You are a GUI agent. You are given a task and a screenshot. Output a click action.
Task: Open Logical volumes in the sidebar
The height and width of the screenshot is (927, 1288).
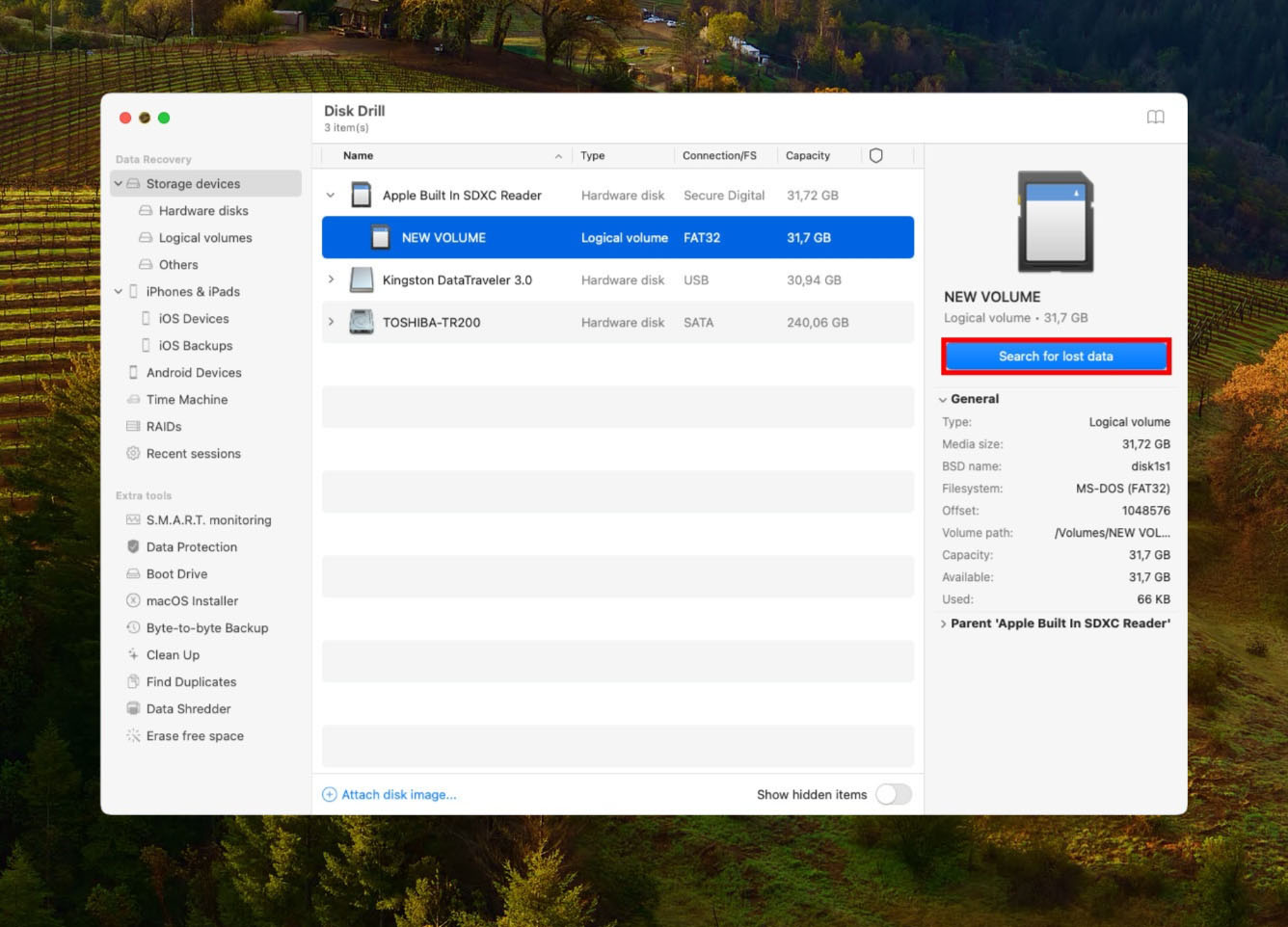point(205,238)
